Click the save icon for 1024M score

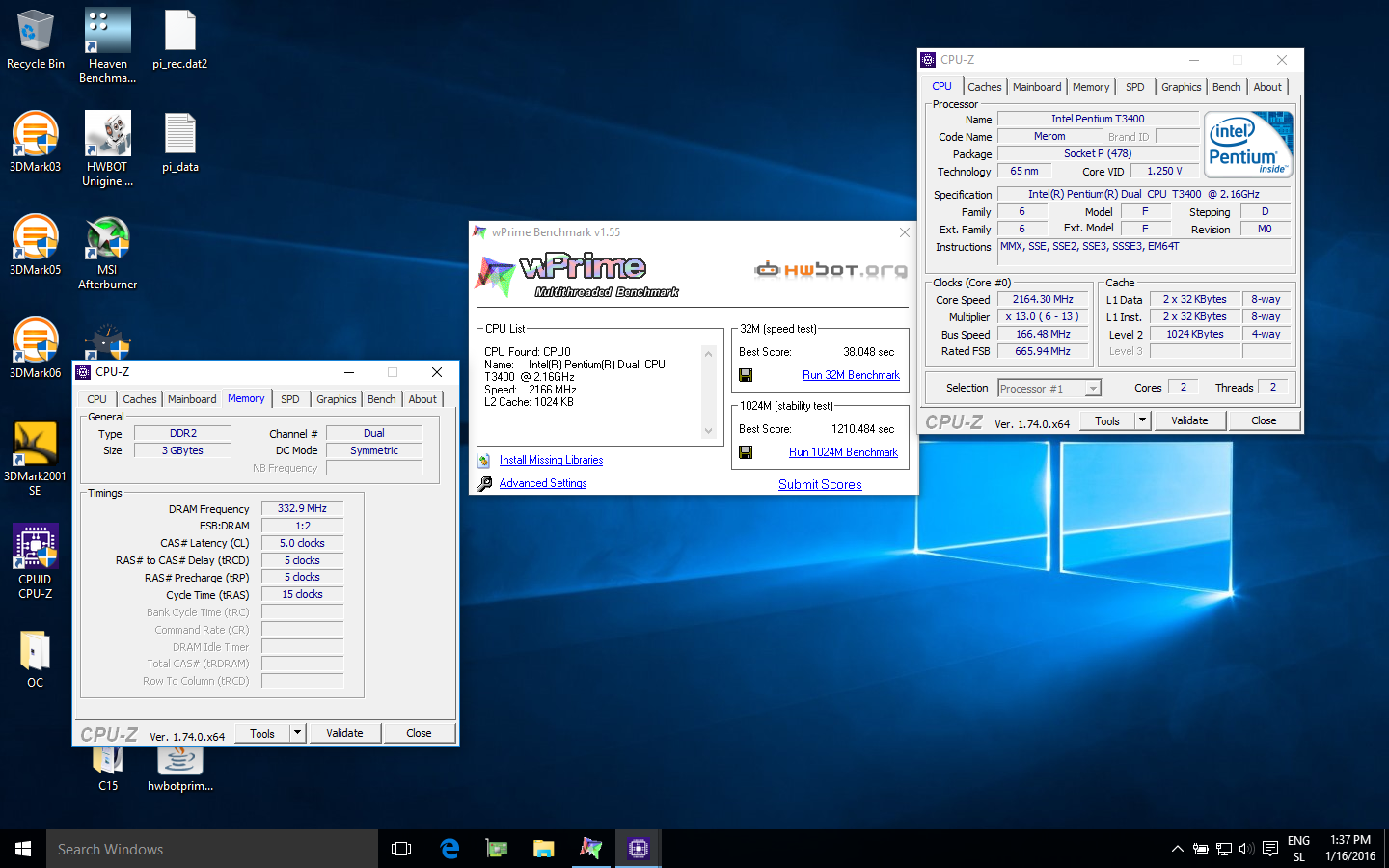pyautogui.click(x=746, y=452)
